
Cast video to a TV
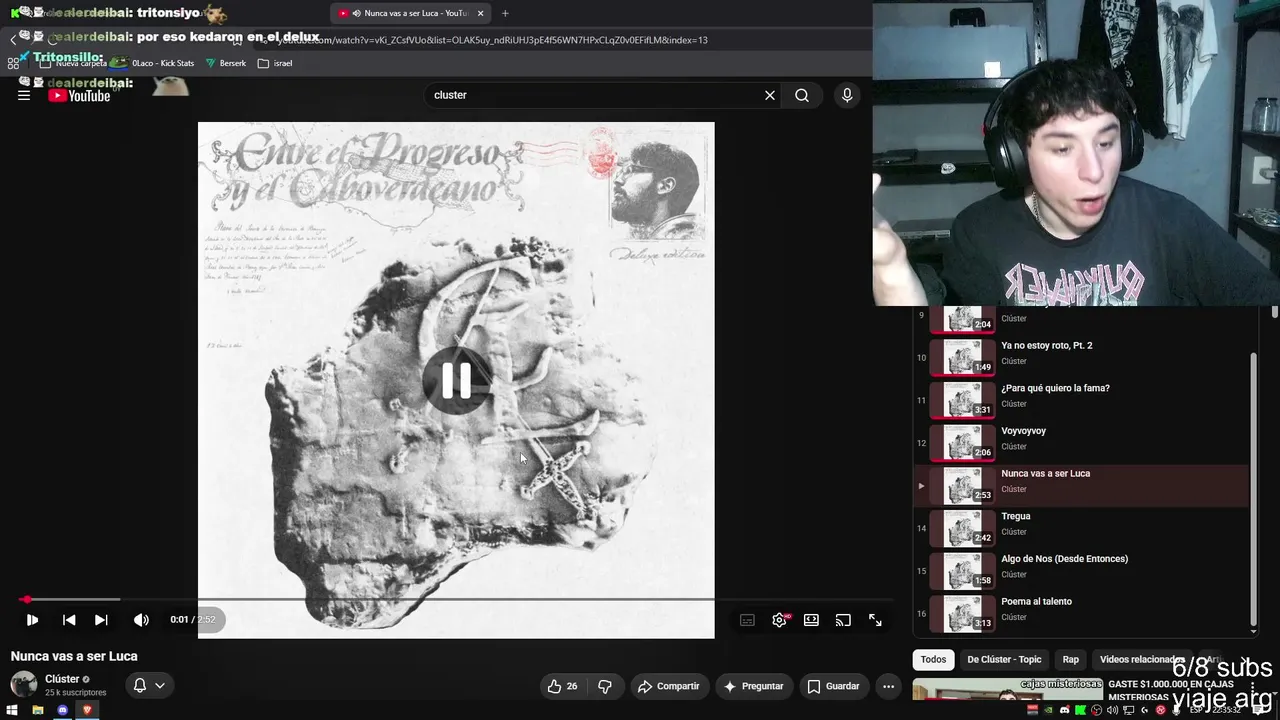pos(843,620)
